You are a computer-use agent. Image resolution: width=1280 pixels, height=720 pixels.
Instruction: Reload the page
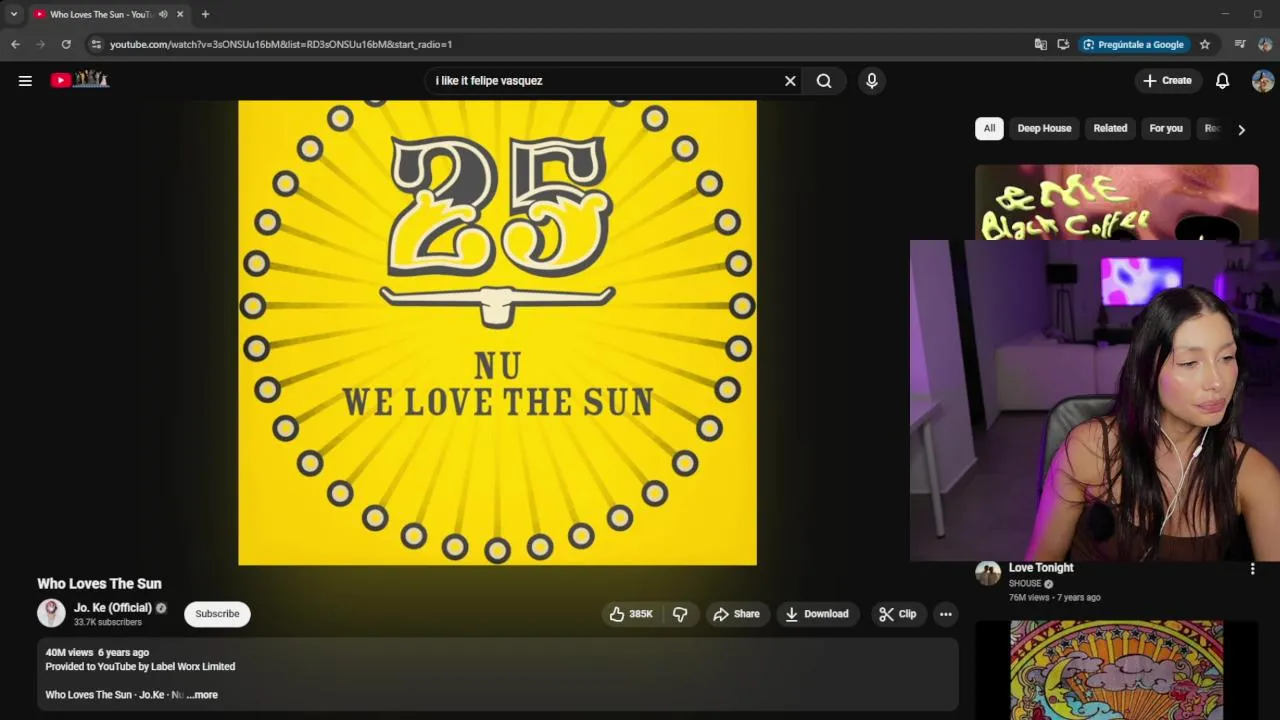pyautogui.click(x=66, y=44)
